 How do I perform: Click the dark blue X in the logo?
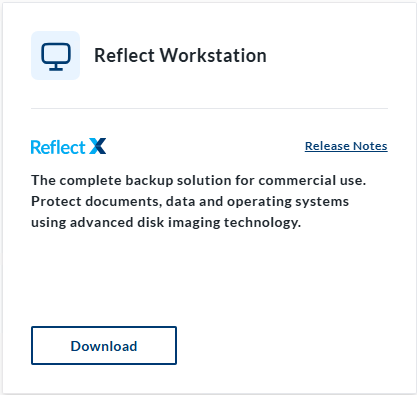98,146
